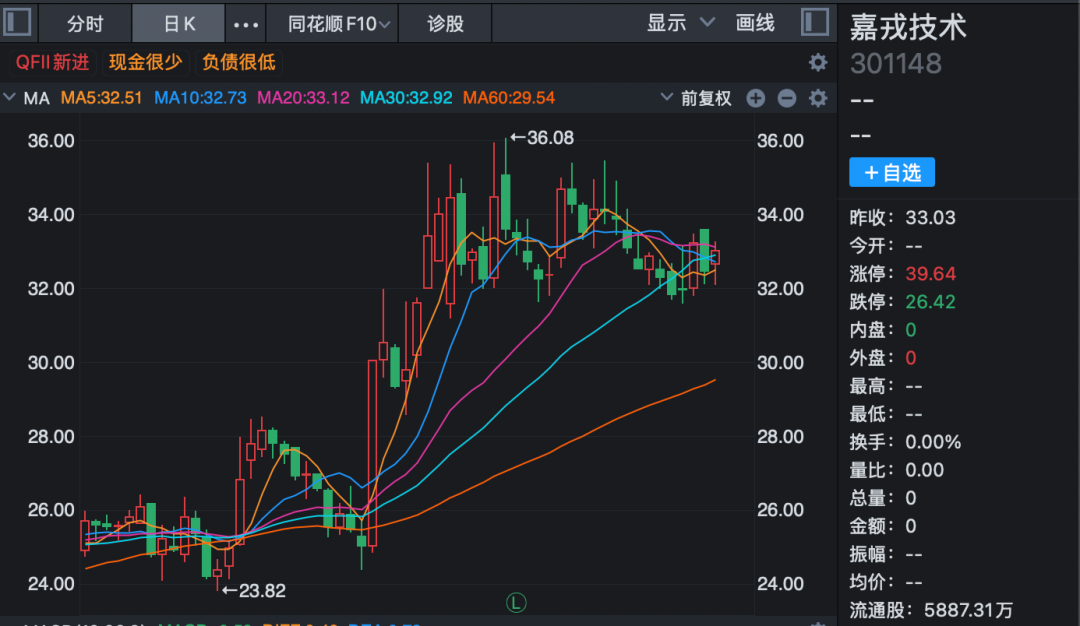The height and width of the screenshot is (626, 1080).
Task: Expand the 显示 display dropdown
Action: pyautogui.click(x=680, y=23)
